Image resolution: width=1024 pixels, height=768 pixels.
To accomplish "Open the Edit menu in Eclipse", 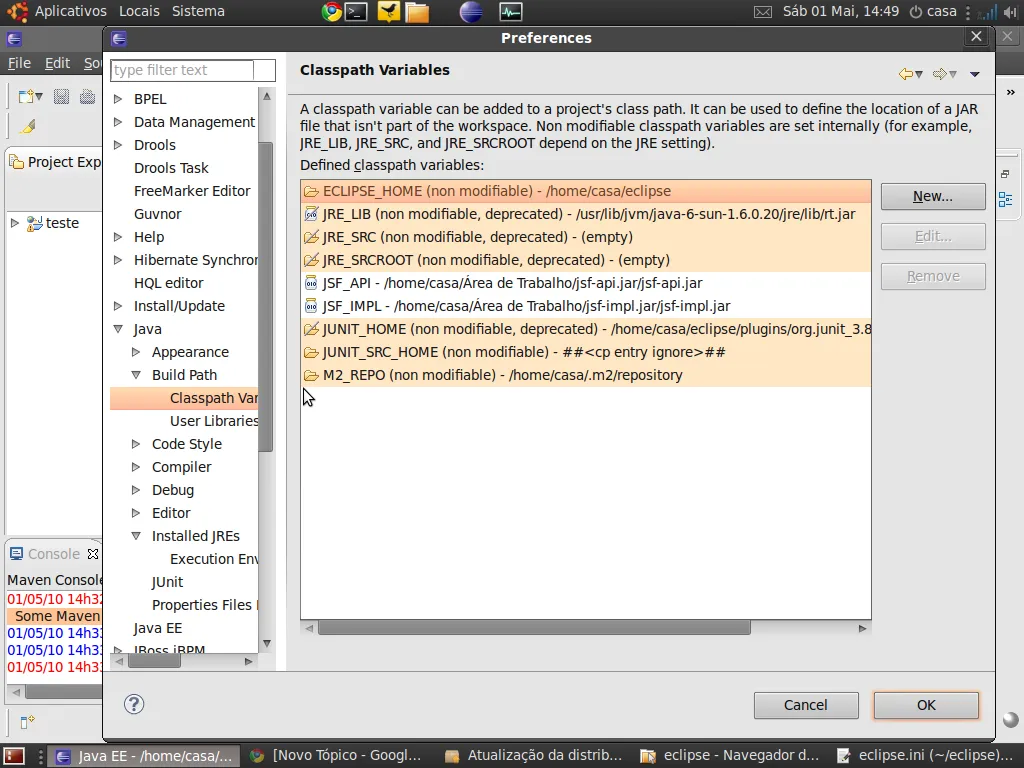I will (57, 63).
